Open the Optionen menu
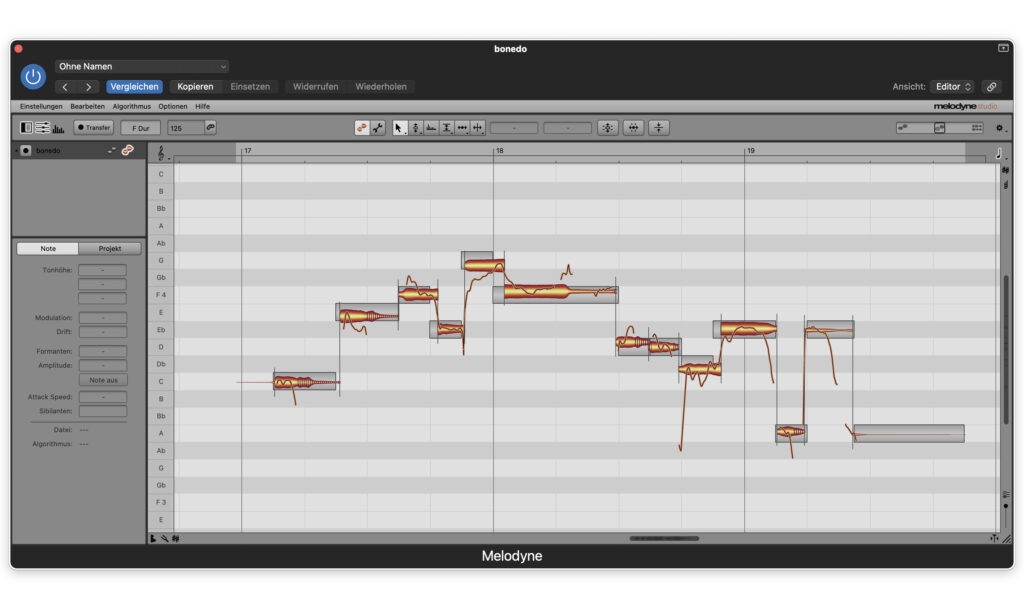1024x614 pixels. 172,106
